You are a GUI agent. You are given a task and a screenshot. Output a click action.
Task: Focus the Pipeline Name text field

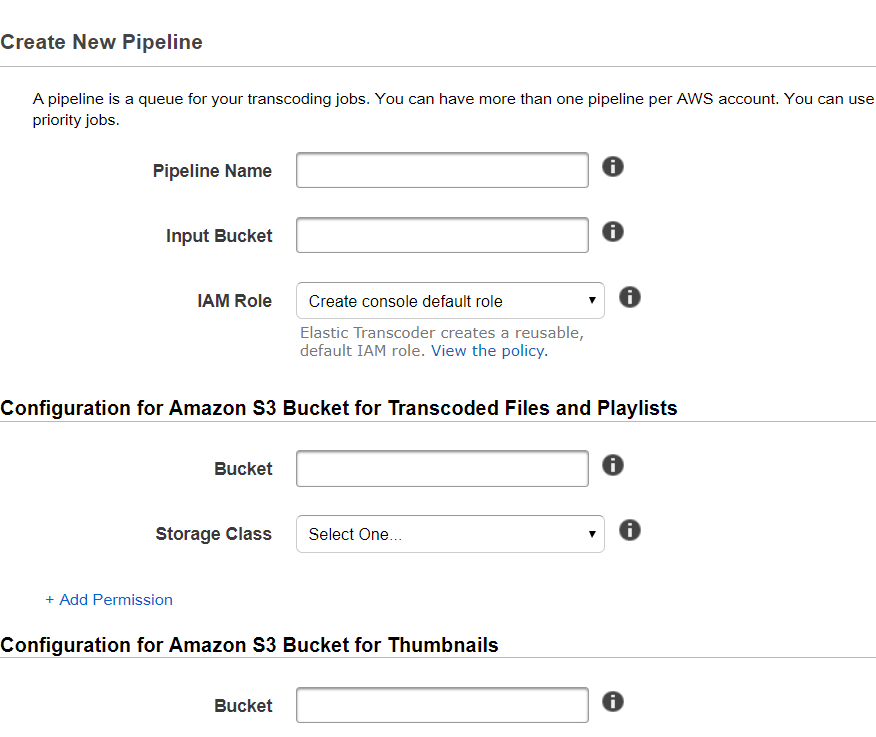tap(442, 170)
